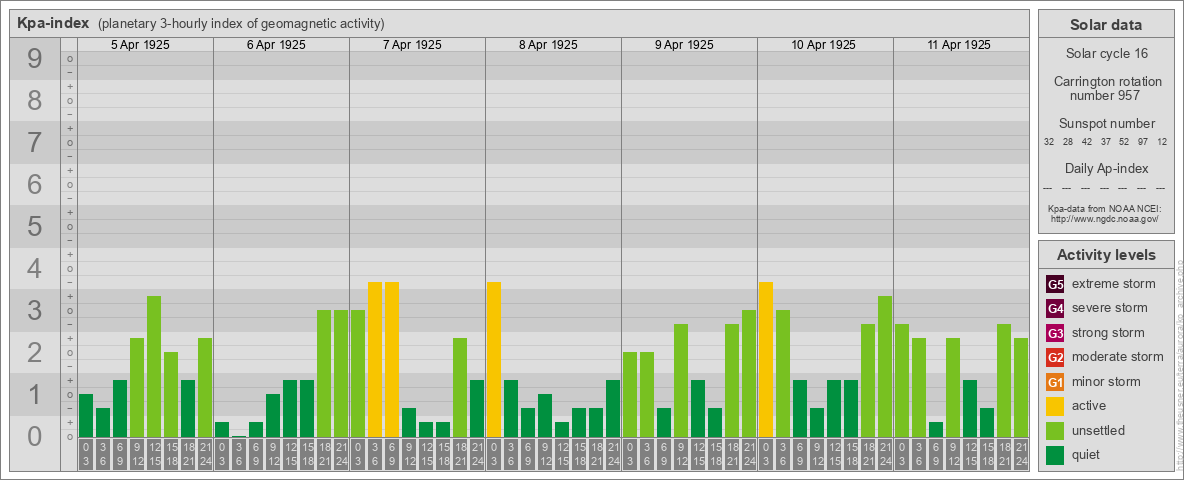Click the Activity levels panel heading
1184x480 pixels.
coord(1106,255)
